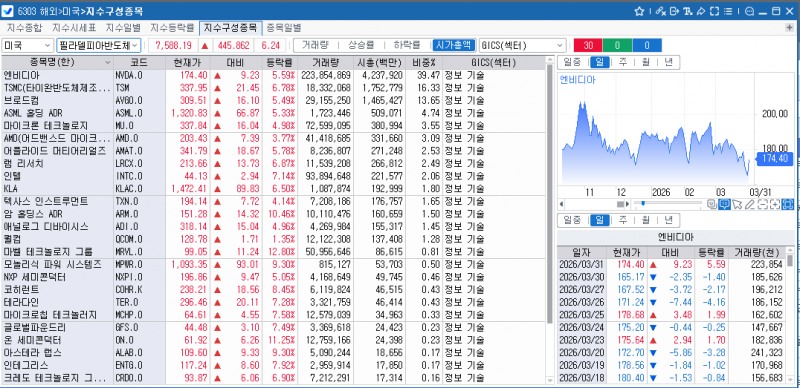Switch to the 지수구성종목 tab

click(x=231, y=28)
